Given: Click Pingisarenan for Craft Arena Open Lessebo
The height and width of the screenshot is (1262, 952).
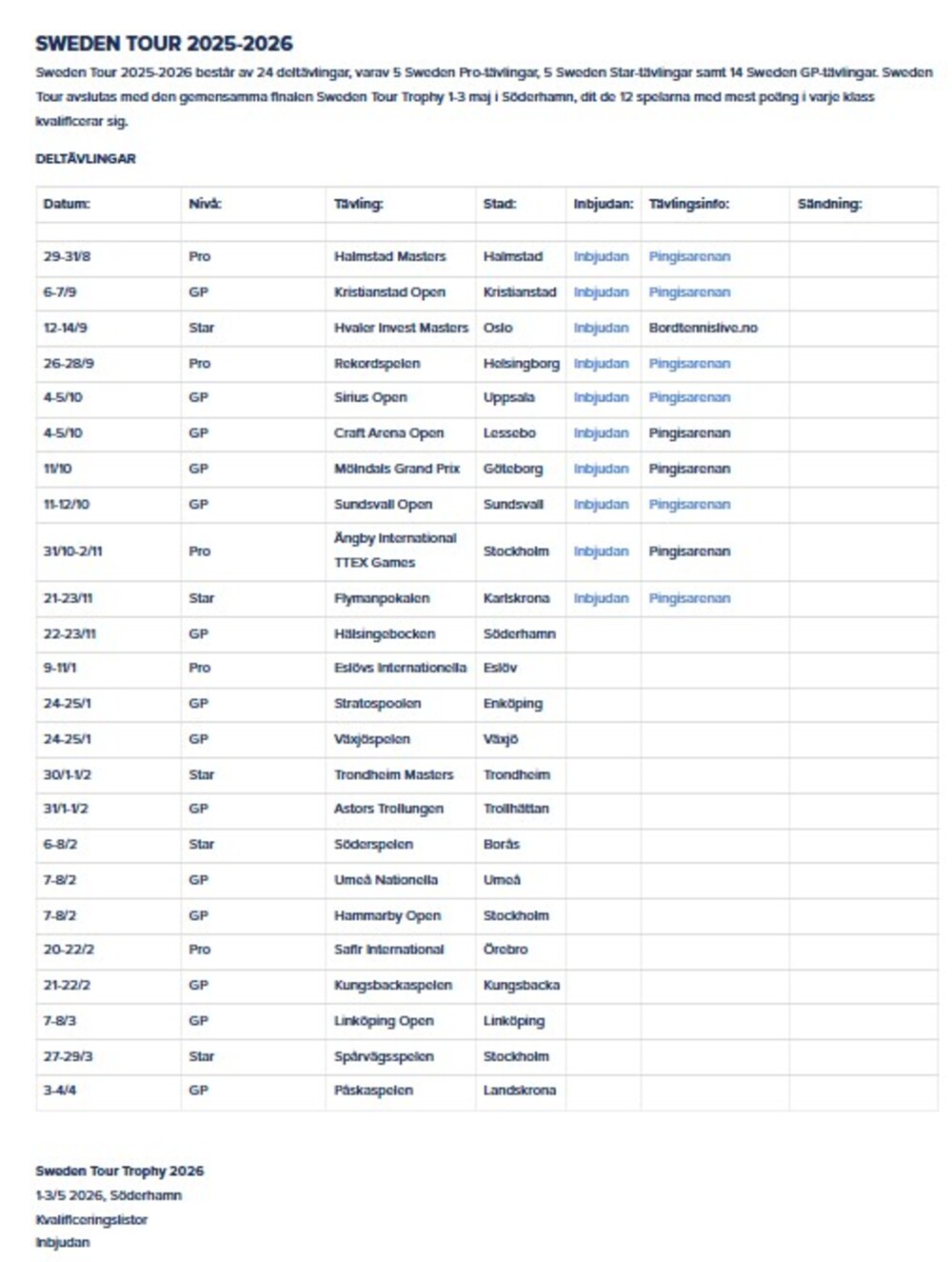Looking at the screenshot, I should point(689,433).
